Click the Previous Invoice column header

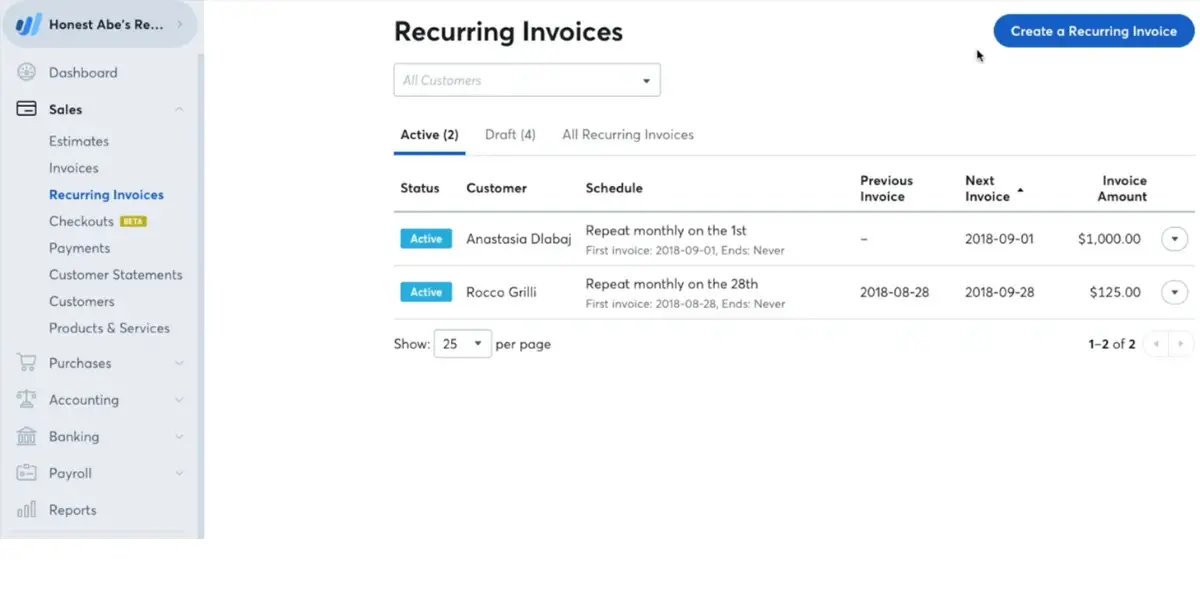click(x=887, y=188)
